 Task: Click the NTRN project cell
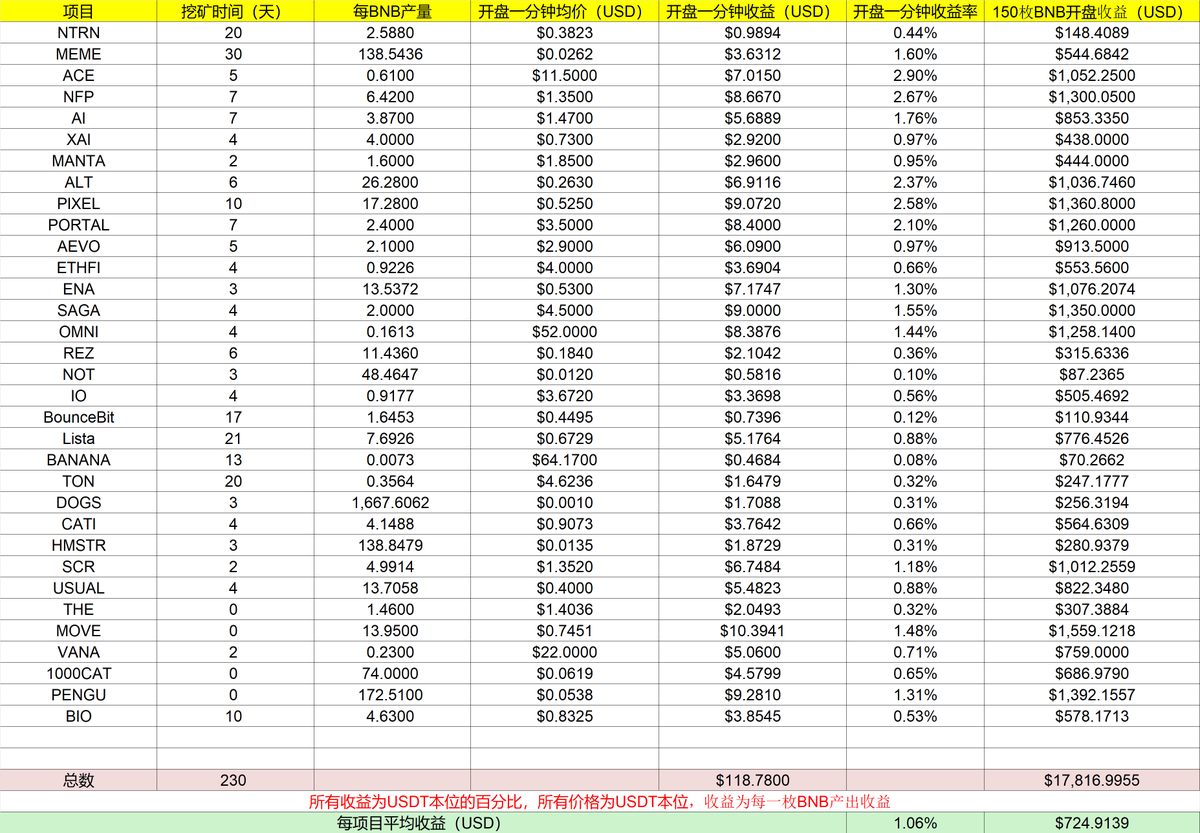coord(78,33)
